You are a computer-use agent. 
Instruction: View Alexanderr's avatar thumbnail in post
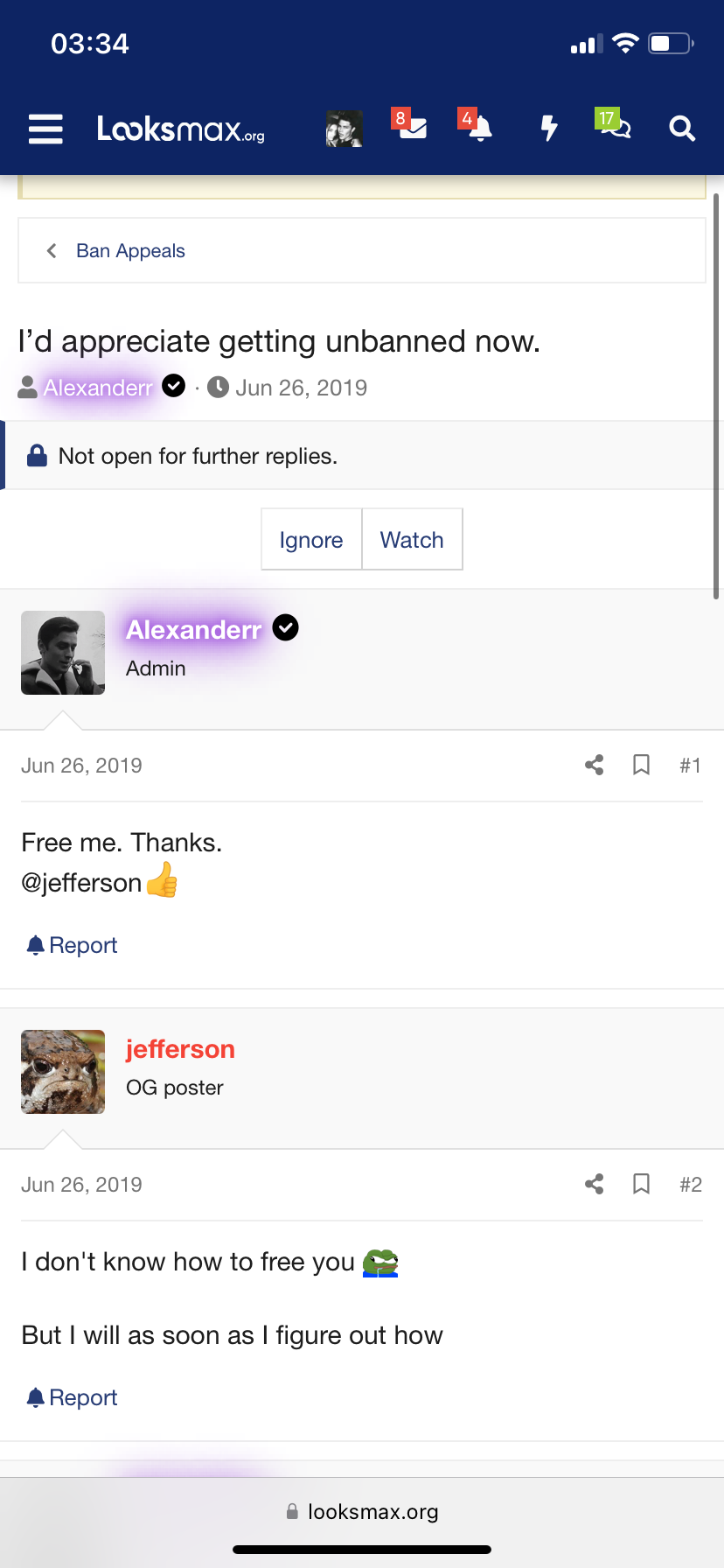click(63, 653)
